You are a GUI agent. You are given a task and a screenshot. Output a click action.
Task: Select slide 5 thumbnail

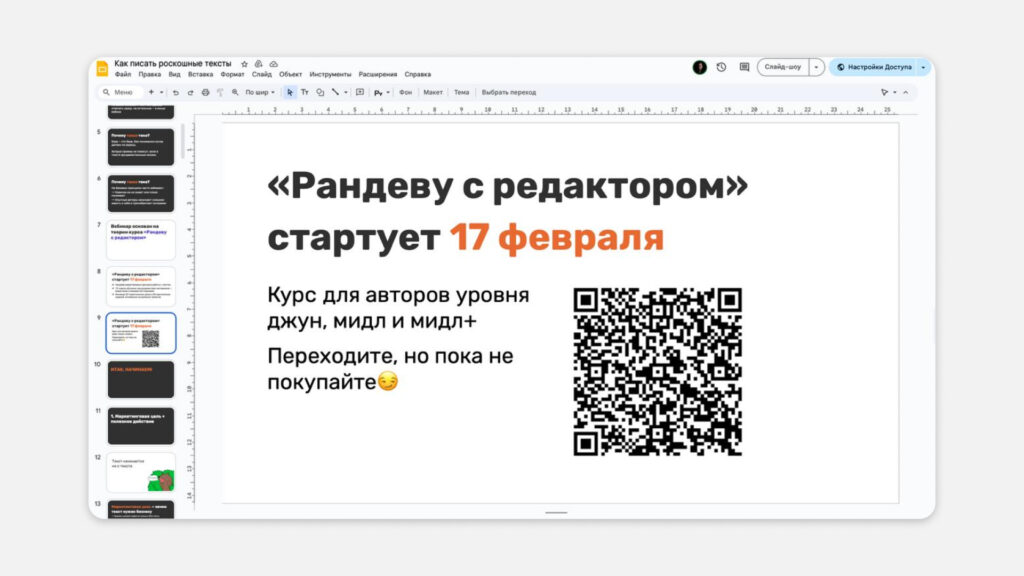[x=141, y=147]
